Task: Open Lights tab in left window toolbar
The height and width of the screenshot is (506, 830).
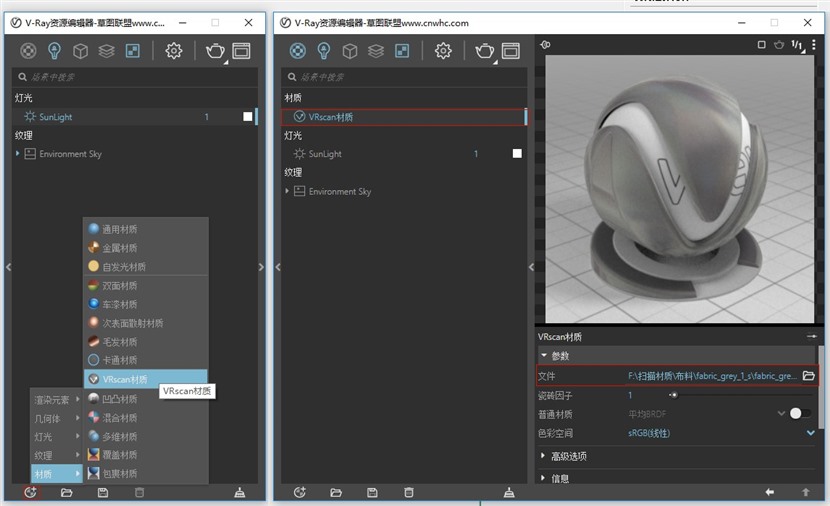Action: (54, 51)
